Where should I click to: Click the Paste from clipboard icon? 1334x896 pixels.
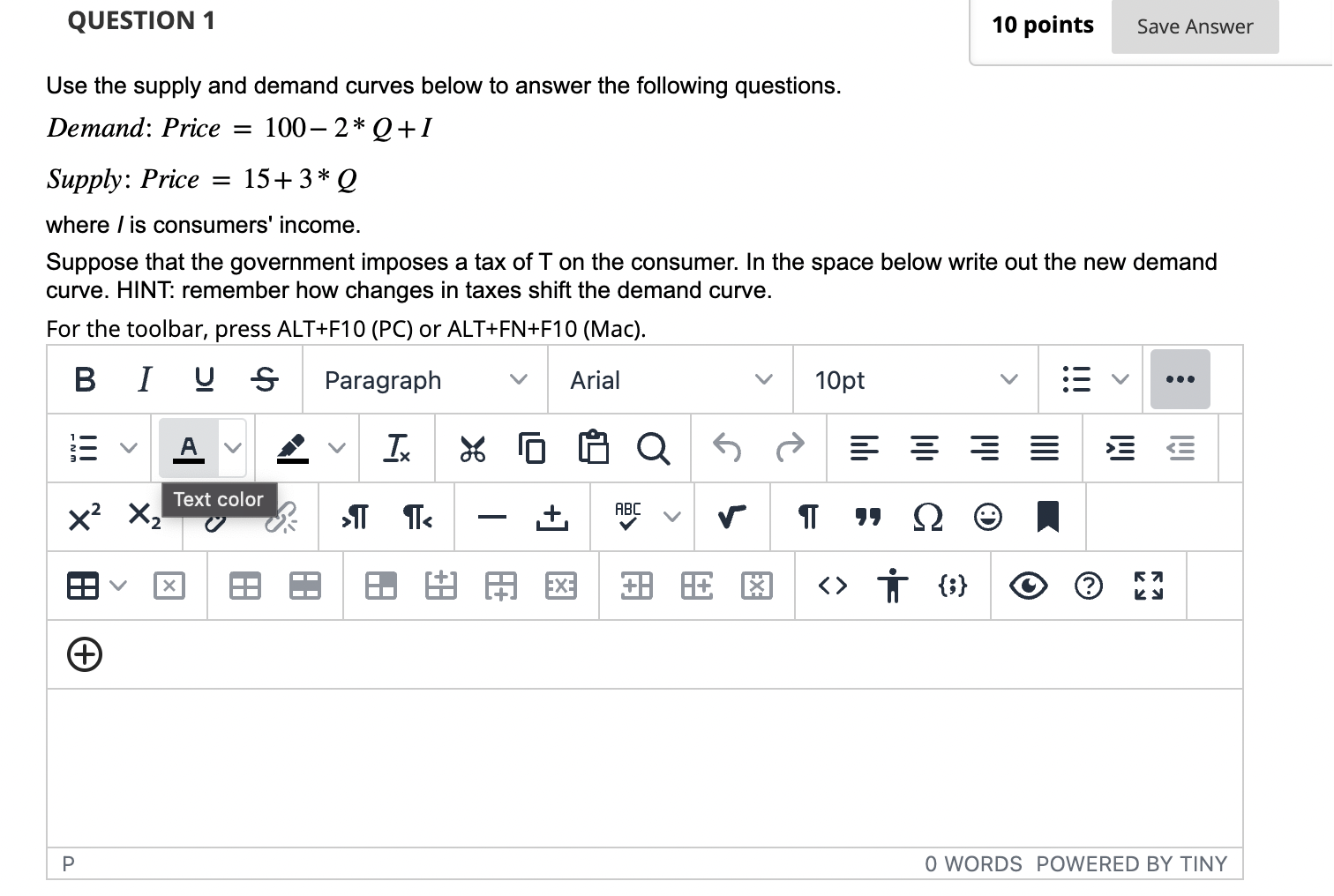(x=594, y=448)
